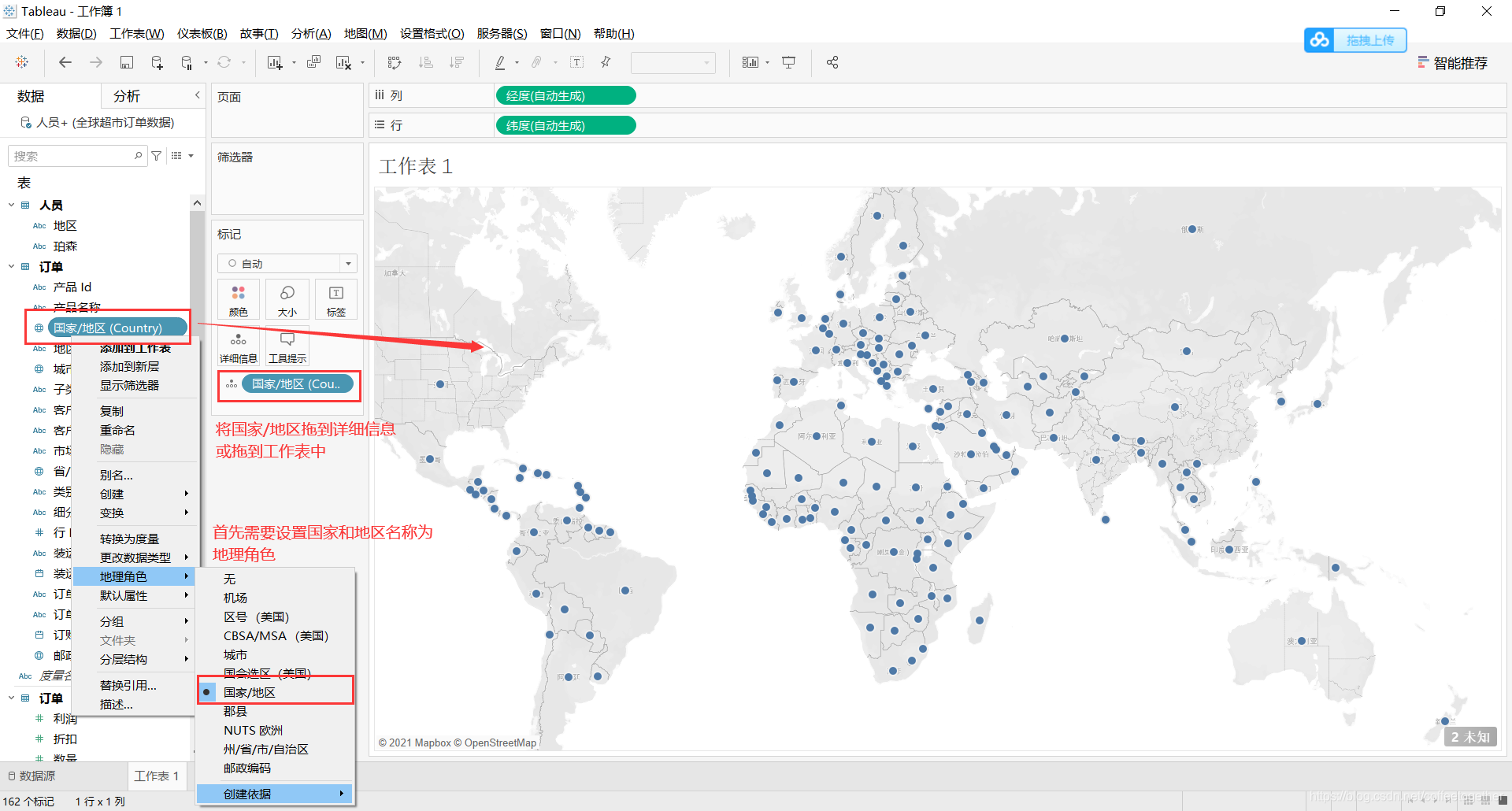The image size is (1512, 811).
Task: Add a new data source
Action: click(x=157, y=62)
